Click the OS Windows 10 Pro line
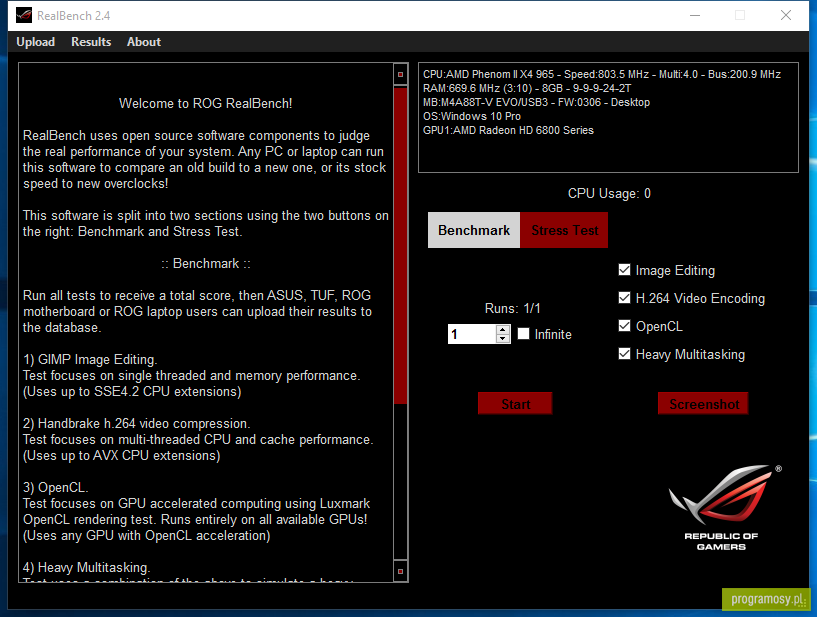817x617 pixels. click(472, 116)
